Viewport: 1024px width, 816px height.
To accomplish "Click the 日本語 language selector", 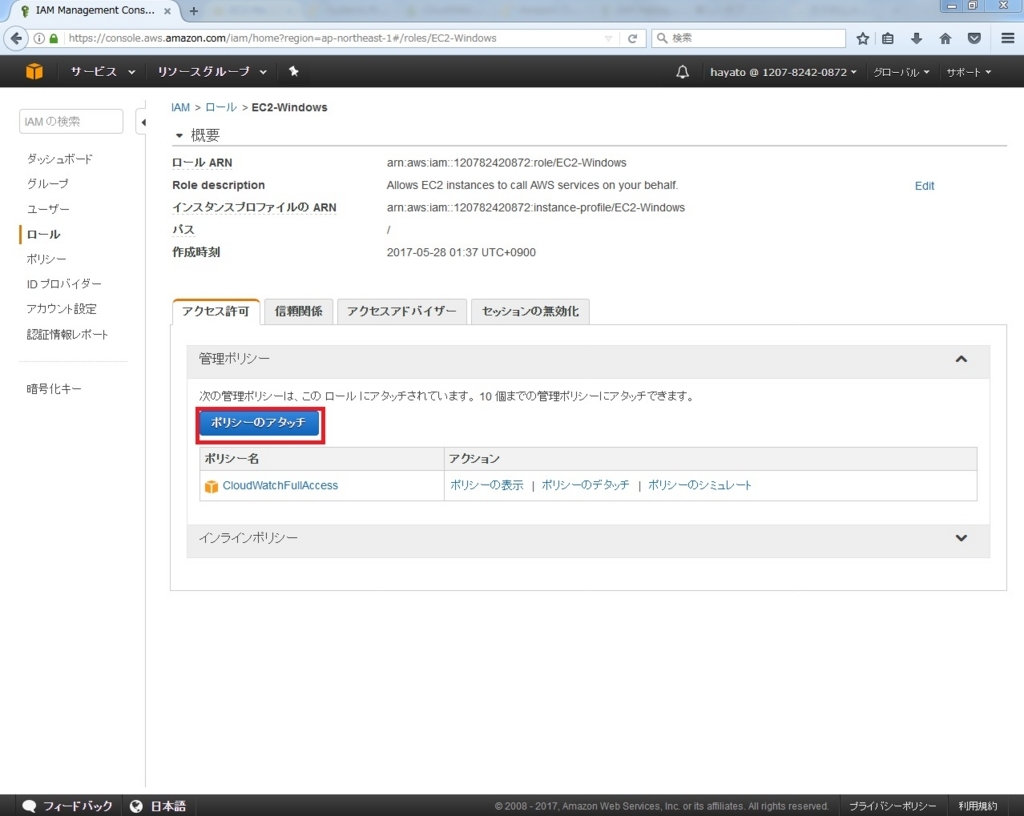I will pyautogui.click(x=168, y=806).
